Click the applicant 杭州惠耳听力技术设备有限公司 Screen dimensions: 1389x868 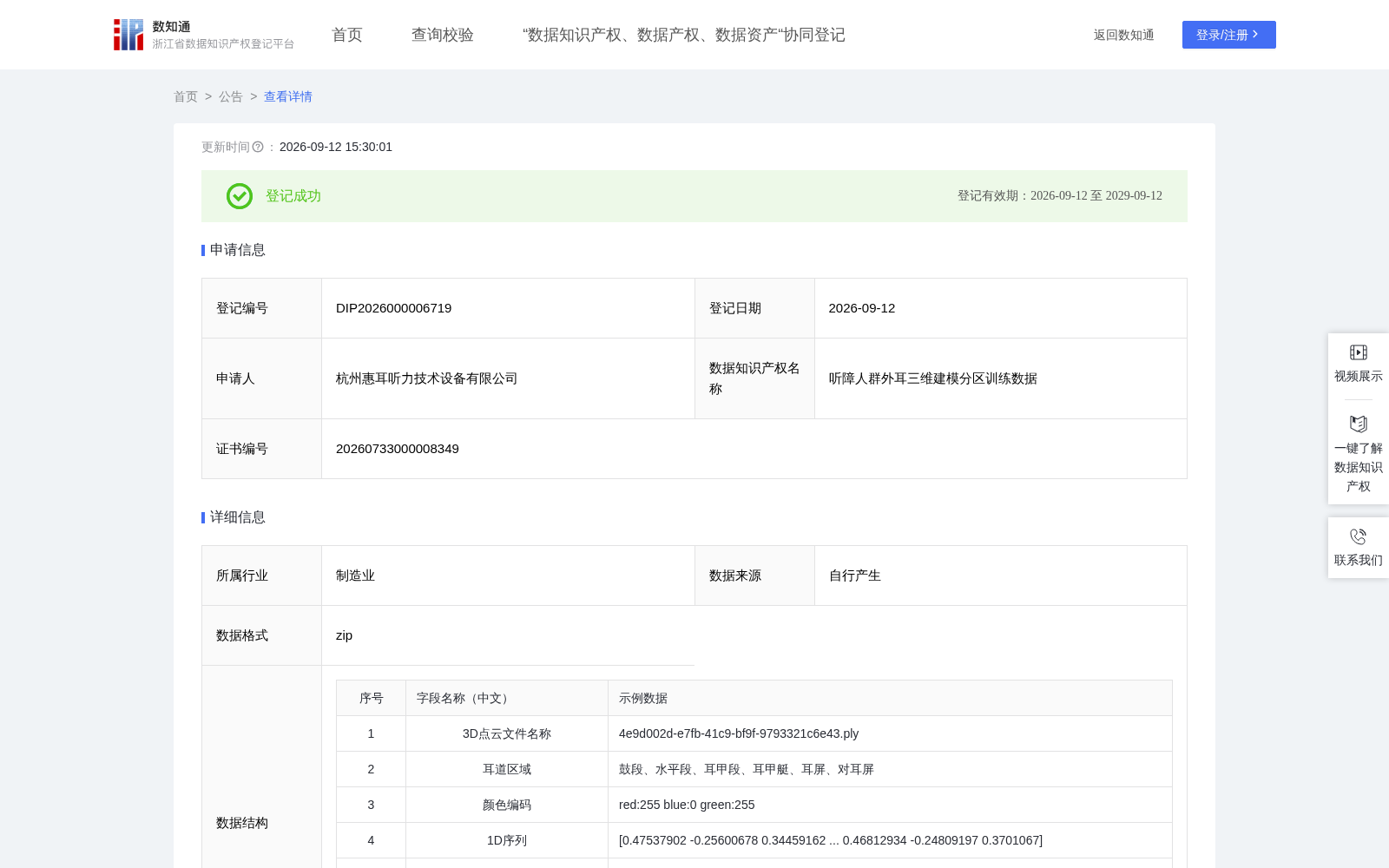click(x=427, y=378)
